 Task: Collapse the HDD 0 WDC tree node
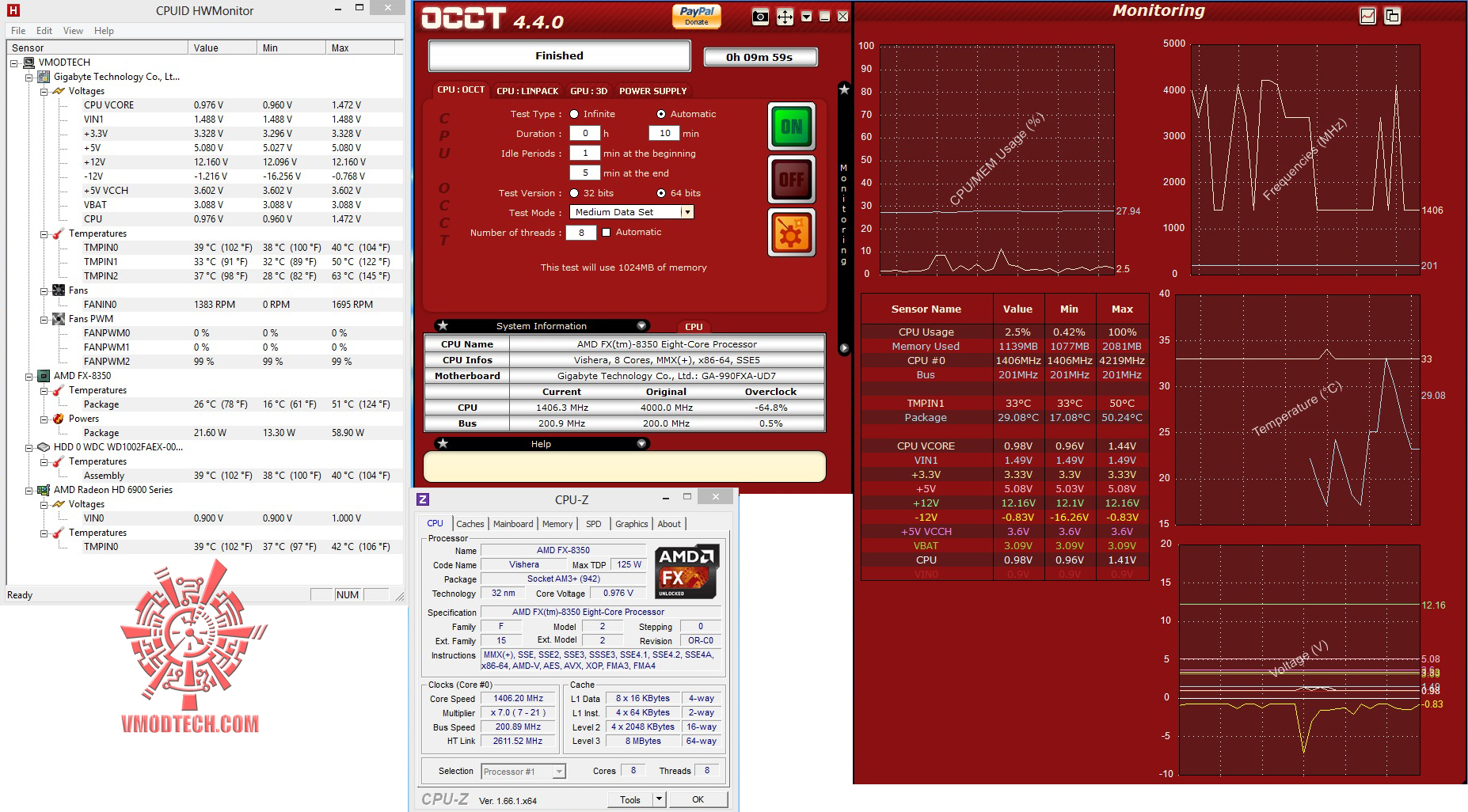[x=29, y=448]
